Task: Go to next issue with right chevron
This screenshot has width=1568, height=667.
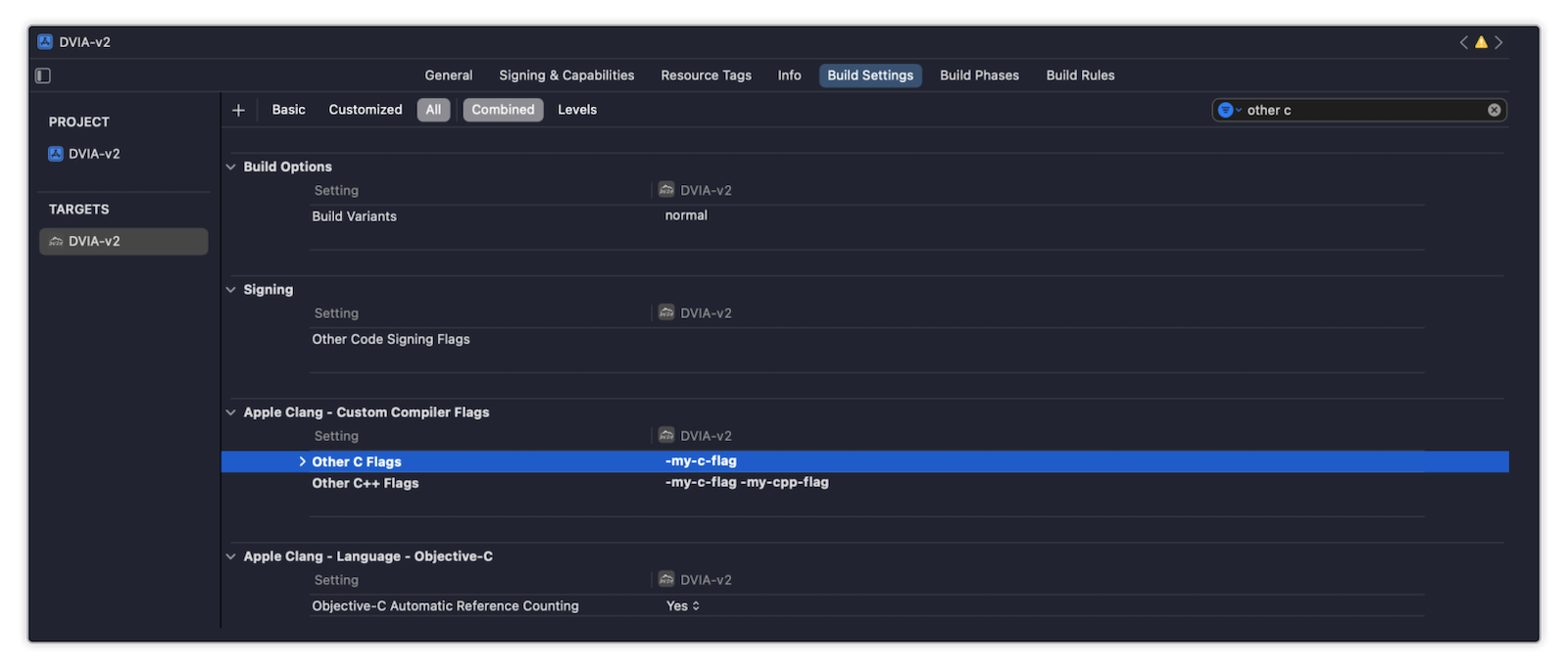Action: pos(1498,42)
